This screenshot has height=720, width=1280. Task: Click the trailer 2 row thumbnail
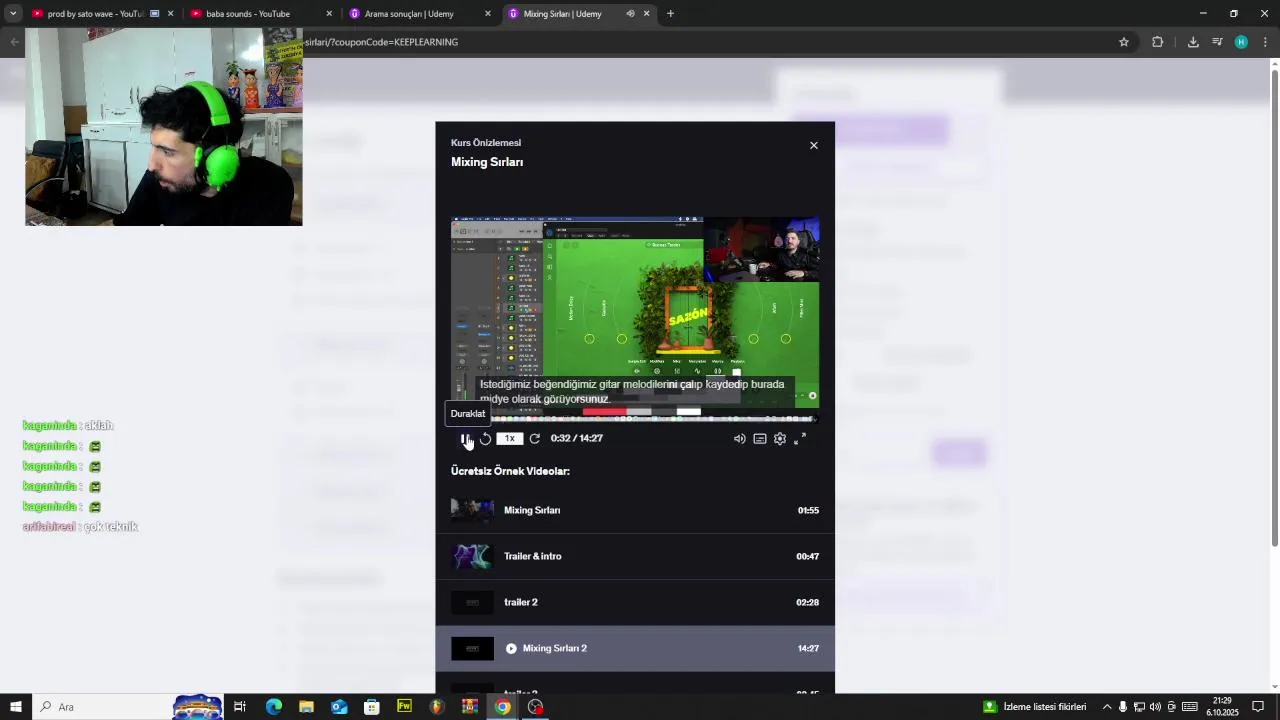click(x=473, y=602)
